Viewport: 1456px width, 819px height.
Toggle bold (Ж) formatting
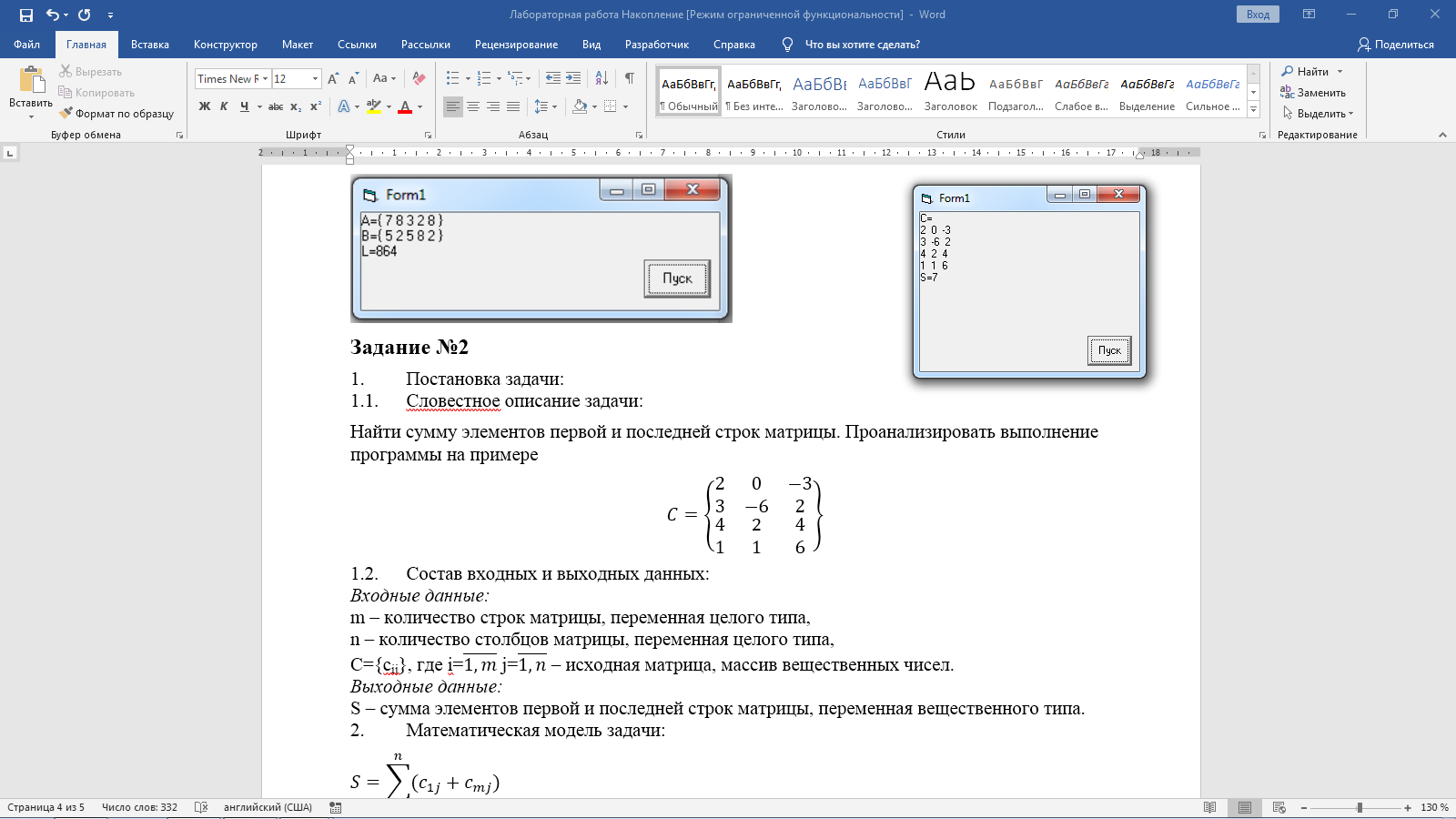pos(205,106)
